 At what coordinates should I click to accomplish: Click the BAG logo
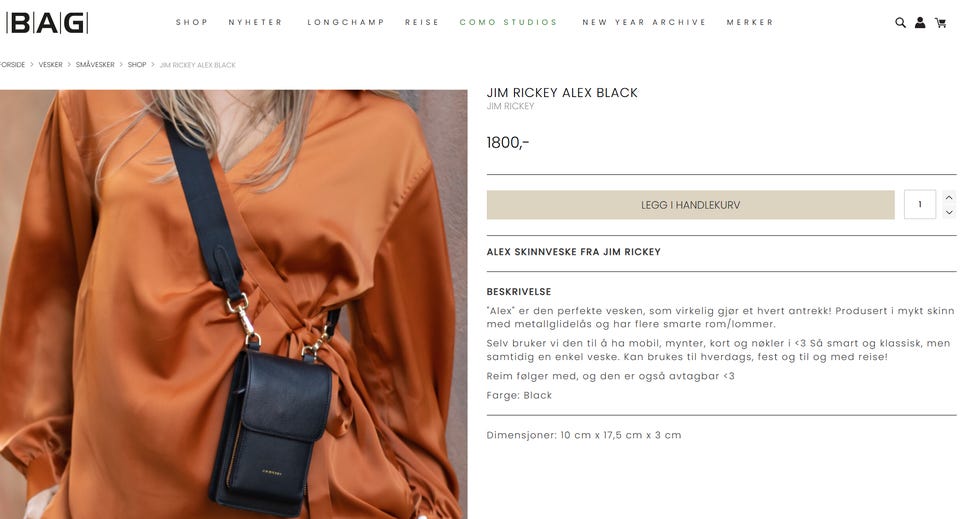(x=47, y=23)
